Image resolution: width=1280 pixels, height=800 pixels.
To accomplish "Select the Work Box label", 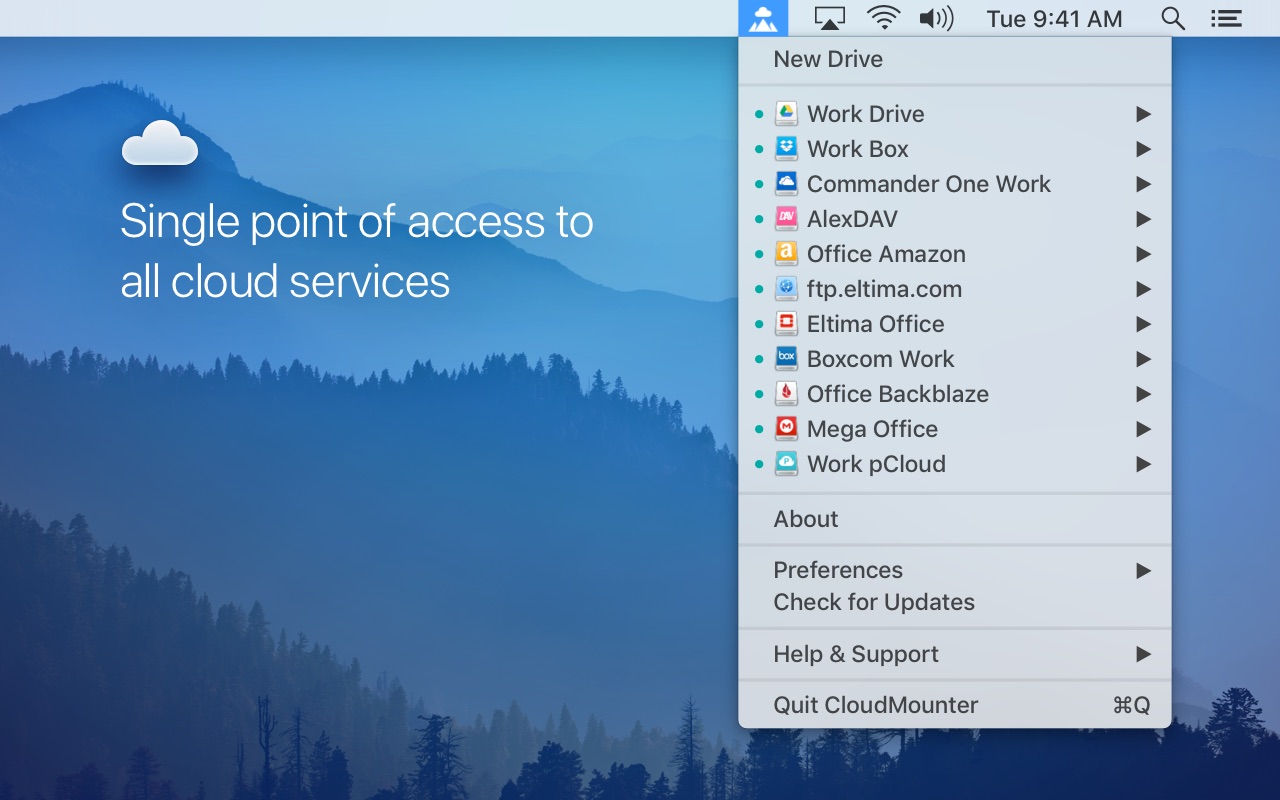I will click(858, 149).
